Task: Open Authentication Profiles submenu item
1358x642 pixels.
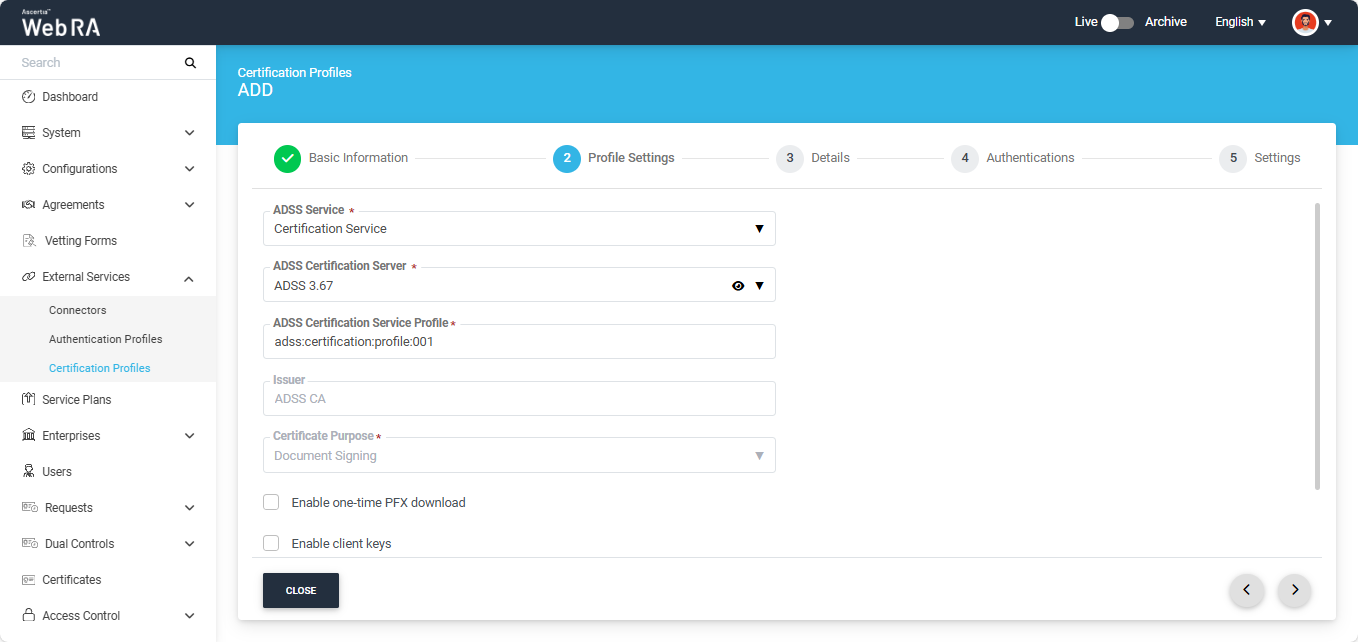Action: click(105, 339)
